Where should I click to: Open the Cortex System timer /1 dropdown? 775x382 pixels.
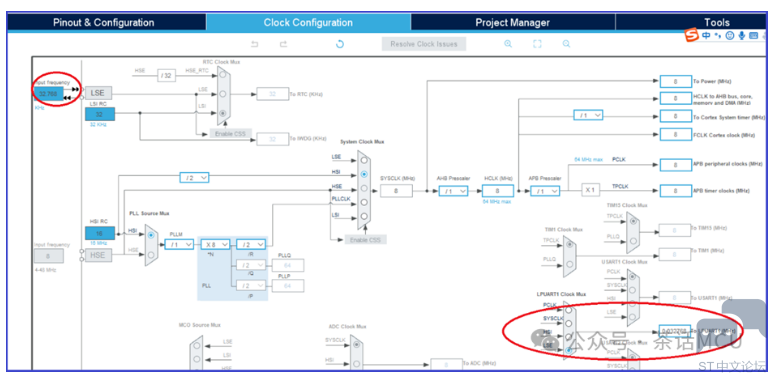(588, 115)
